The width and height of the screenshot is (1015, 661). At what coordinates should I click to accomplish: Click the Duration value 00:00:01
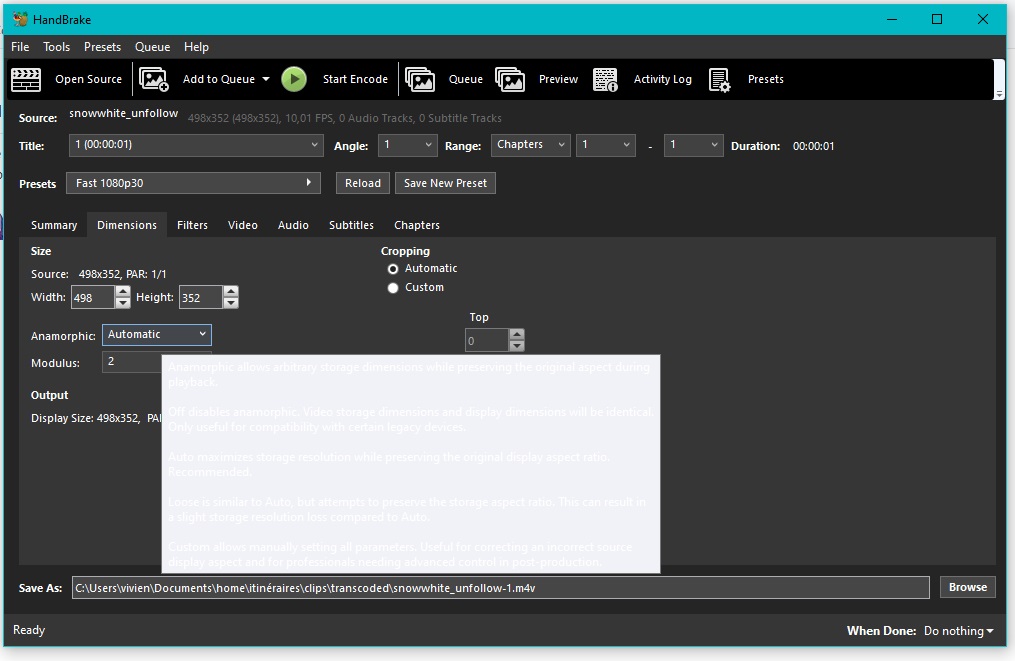(x=814, y=146)
